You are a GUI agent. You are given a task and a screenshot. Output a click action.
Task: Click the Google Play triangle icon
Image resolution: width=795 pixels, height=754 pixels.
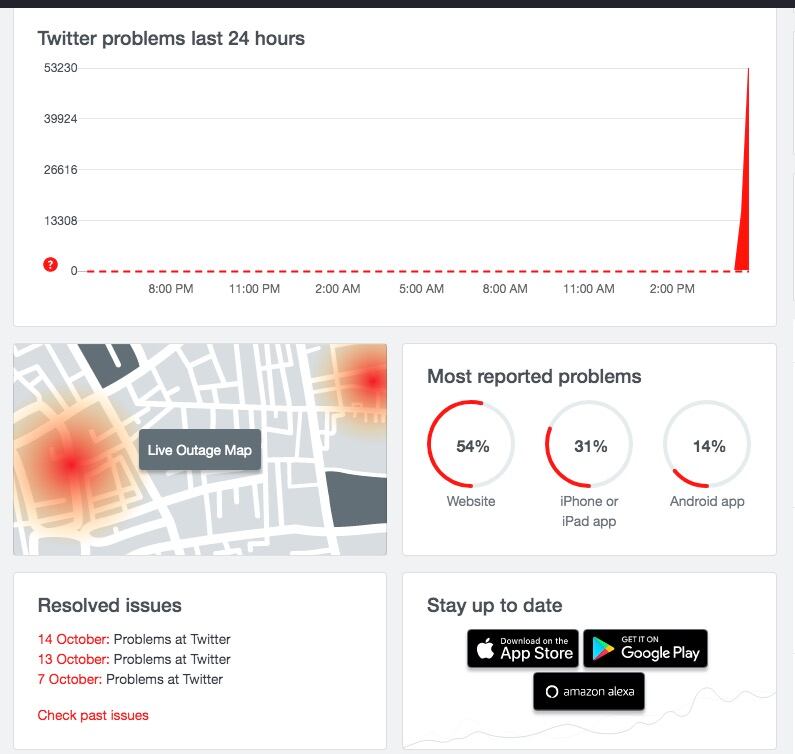(602, 650)
